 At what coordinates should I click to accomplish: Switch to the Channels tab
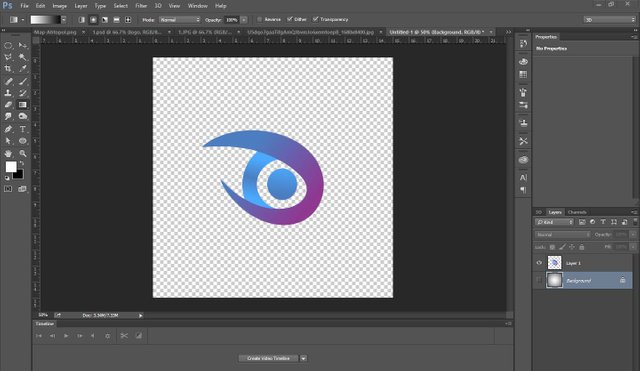577,212
